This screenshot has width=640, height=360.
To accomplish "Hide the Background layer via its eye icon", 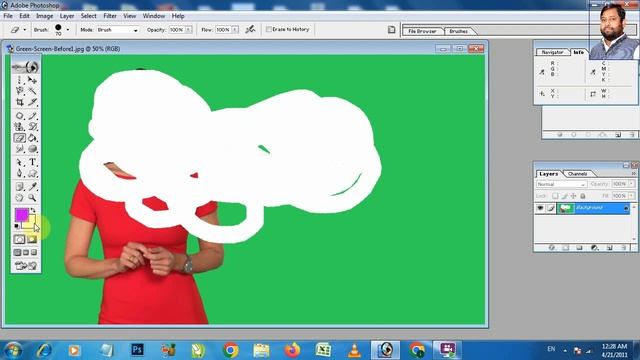I will pyautogui.click(x=540, y=208).
